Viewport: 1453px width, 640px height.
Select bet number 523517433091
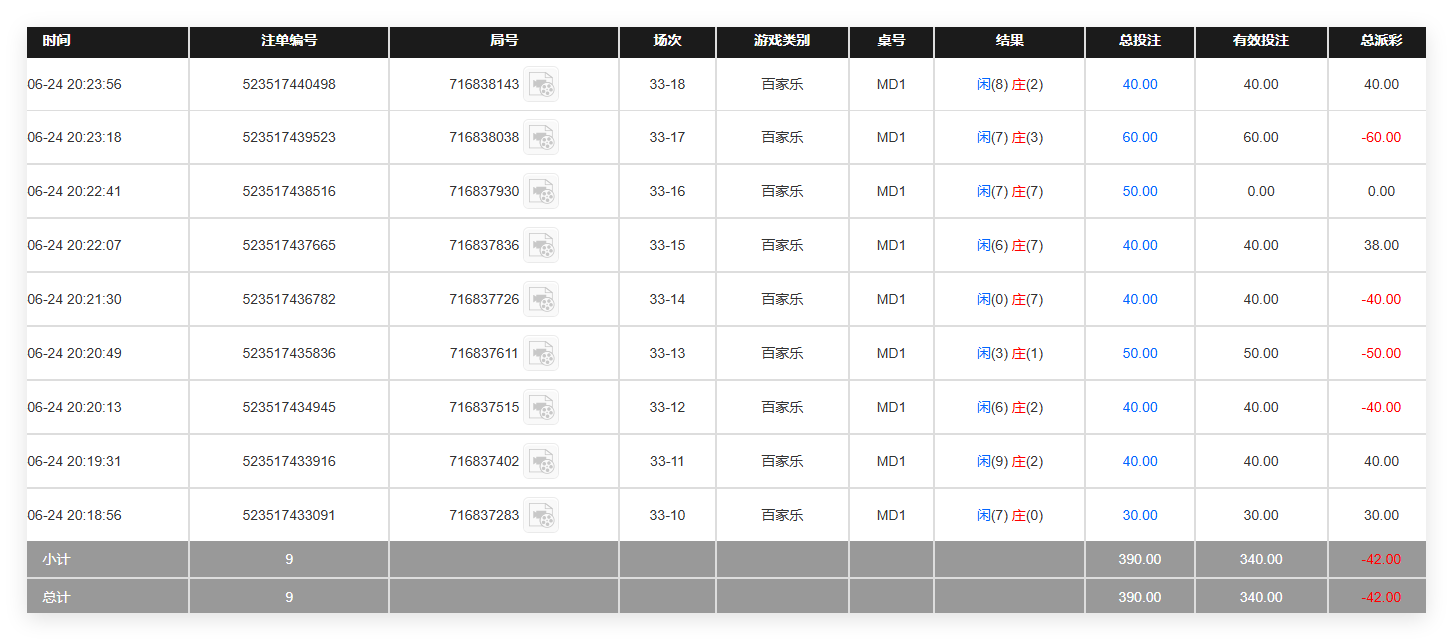coord(289,515)
